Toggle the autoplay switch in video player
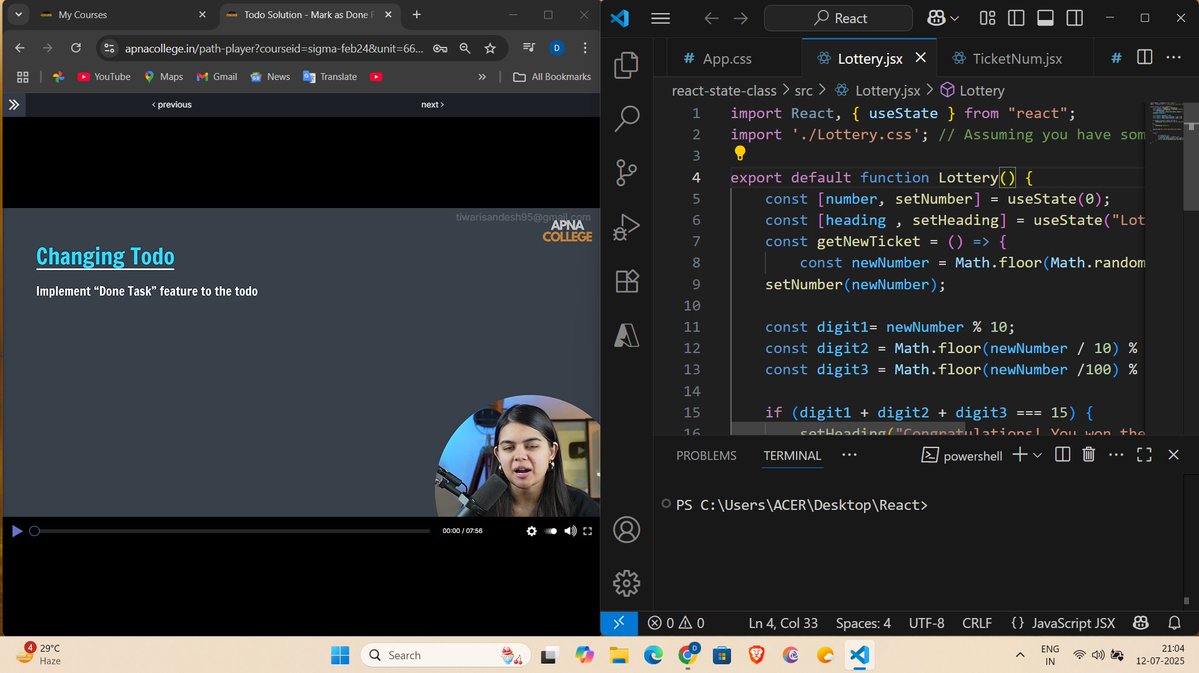1199x673 pixels. pyautogui.click(x=551, y=531)
